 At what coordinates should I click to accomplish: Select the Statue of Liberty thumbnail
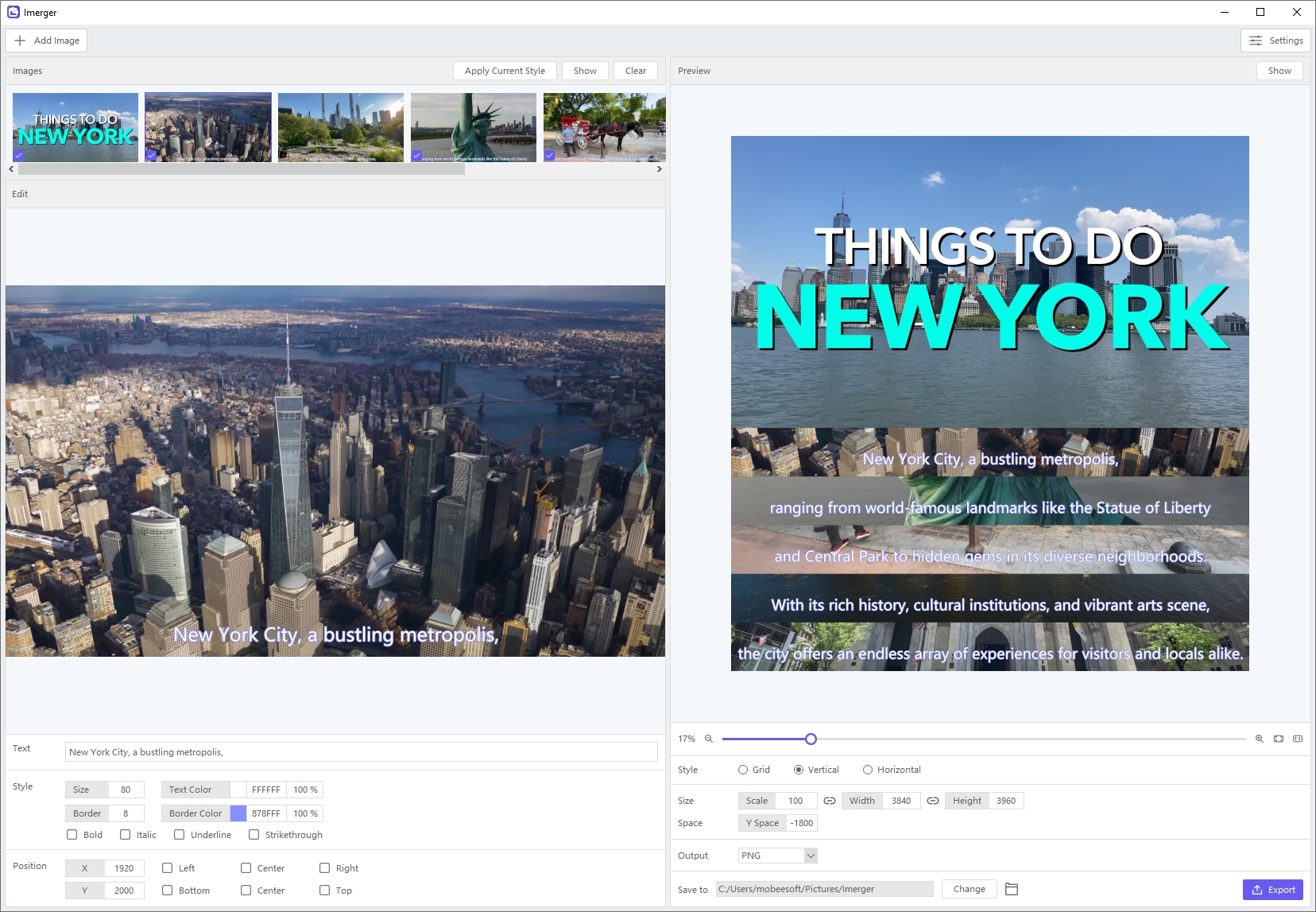[x=474, y=127]
